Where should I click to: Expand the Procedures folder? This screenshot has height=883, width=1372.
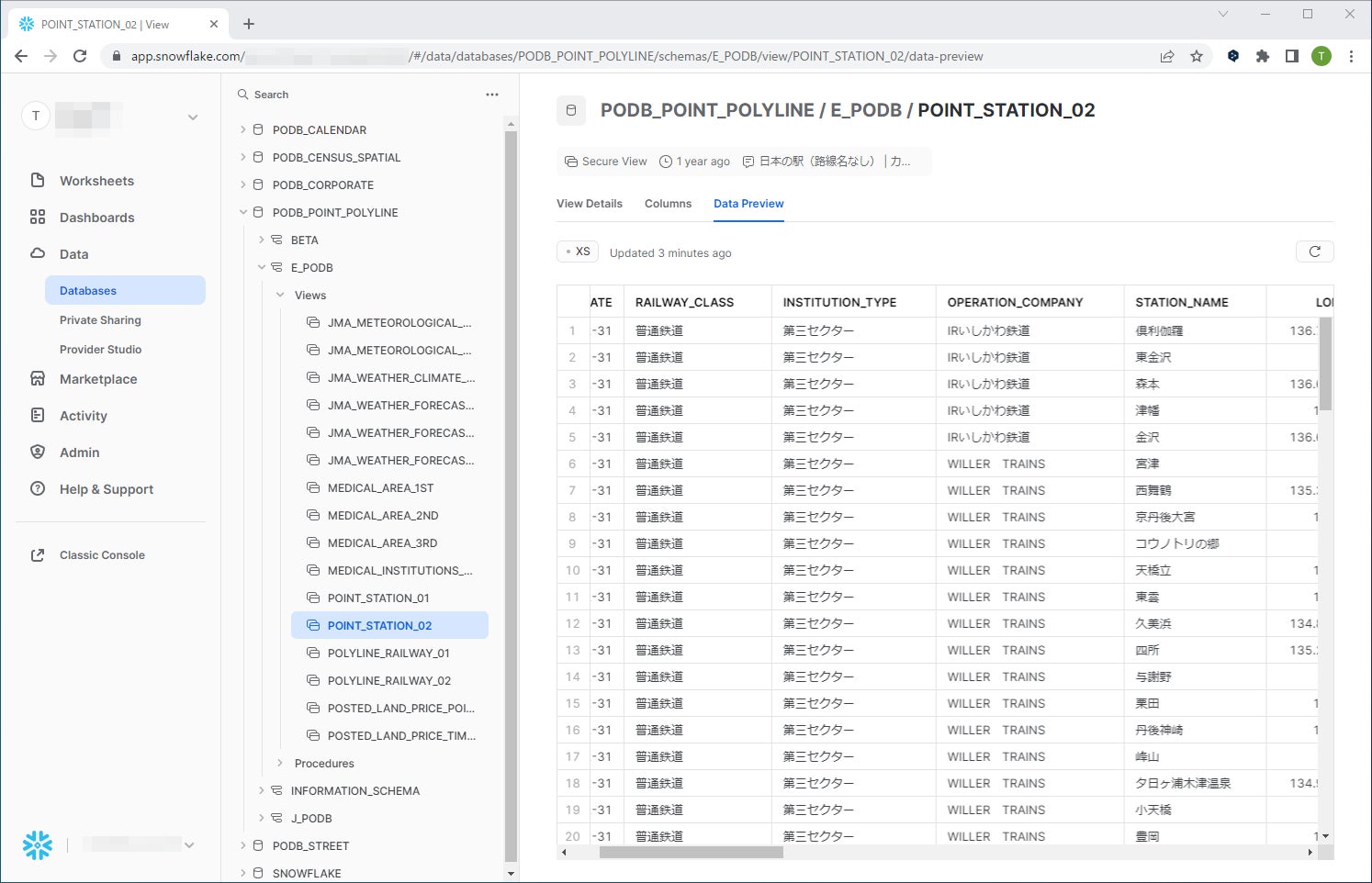pyautogui.click(x=280, y=763)
